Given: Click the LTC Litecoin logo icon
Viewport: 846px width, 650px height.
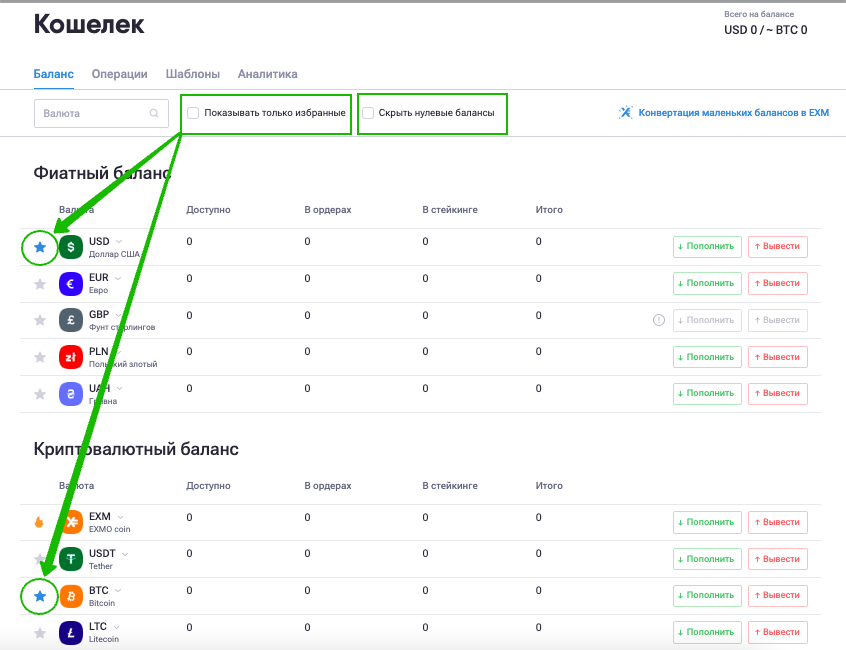Looking at the screenshot, I should 71,633.
